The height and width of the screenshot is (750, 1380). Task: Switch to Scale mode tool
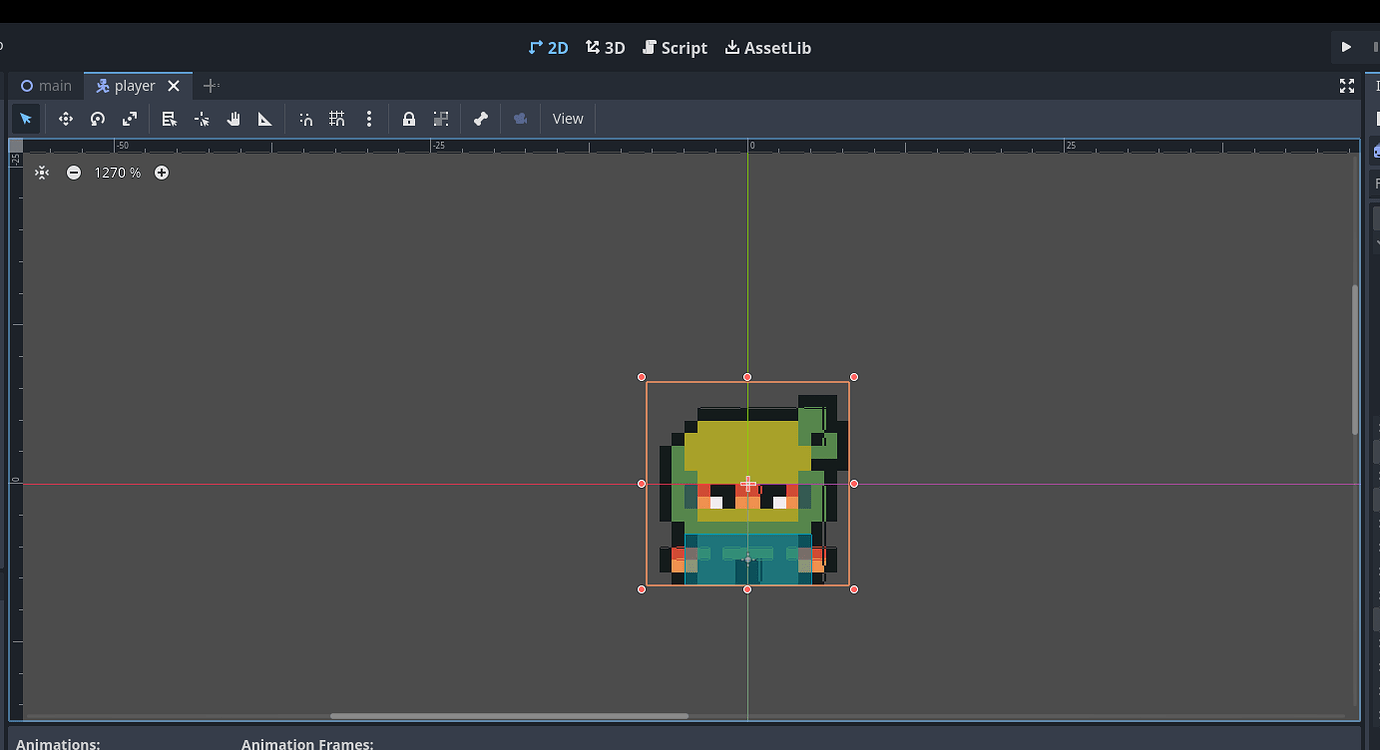pyautogui.click(x=130, y=119)
